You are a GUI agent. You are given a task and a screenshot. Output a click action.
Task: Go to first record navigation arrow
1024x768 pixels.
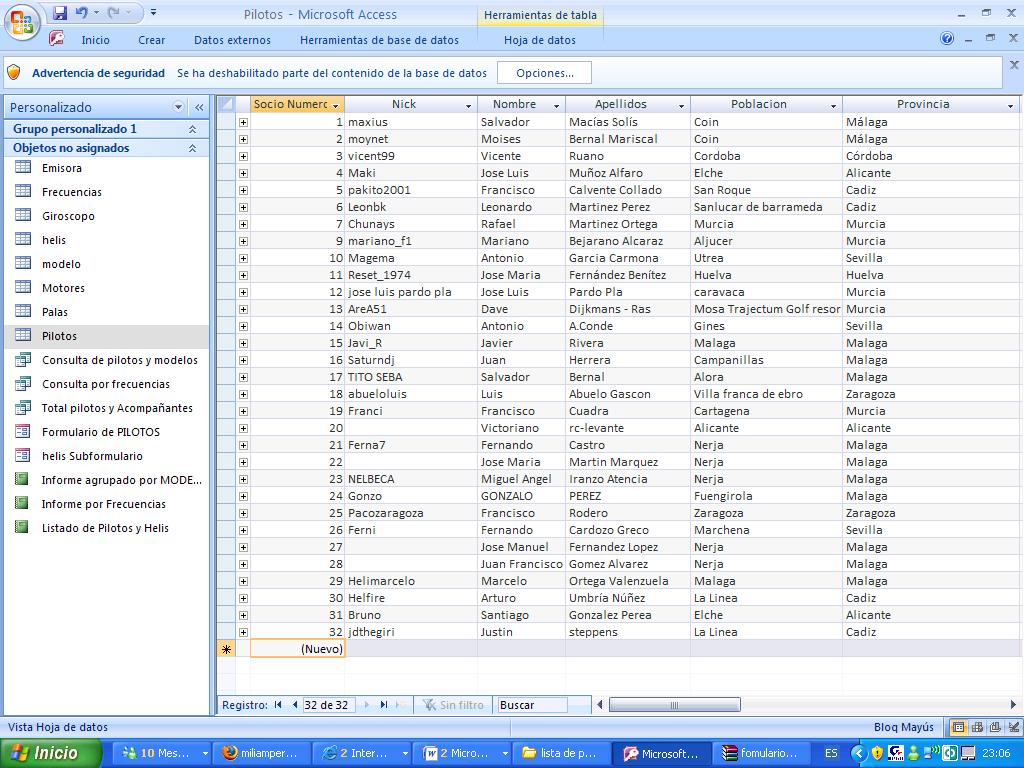coord(278,705)
